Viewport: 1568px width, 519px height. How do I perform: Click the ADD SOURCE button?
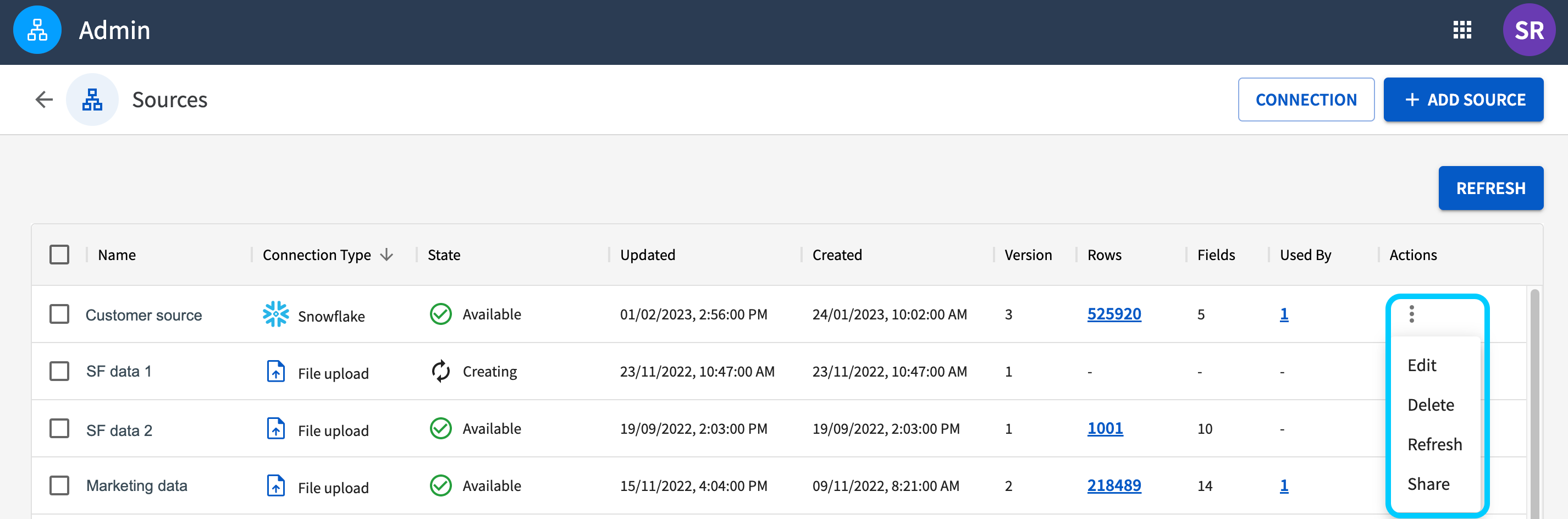coord(1464,99)
